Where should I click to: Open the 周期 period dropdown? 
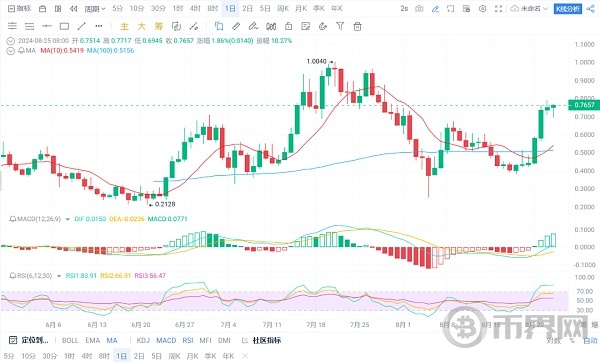click(95, 8)
